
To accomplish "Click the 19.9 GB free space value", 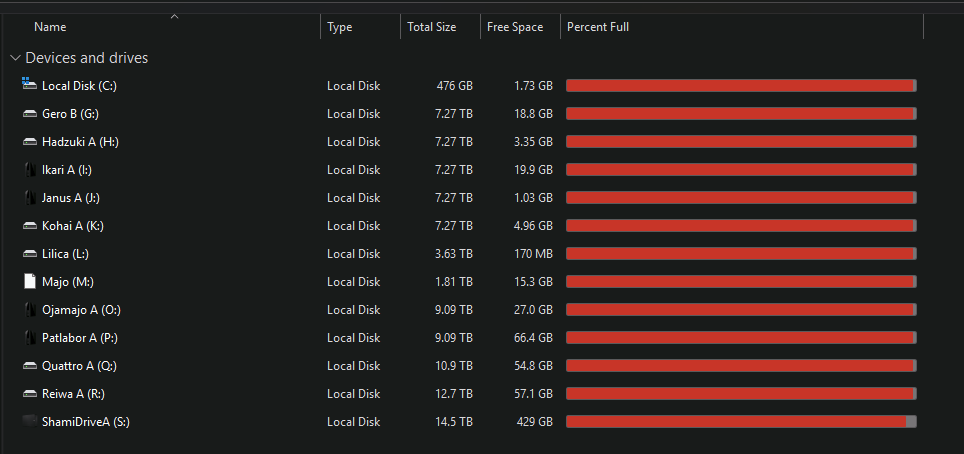I will (533, 170).
